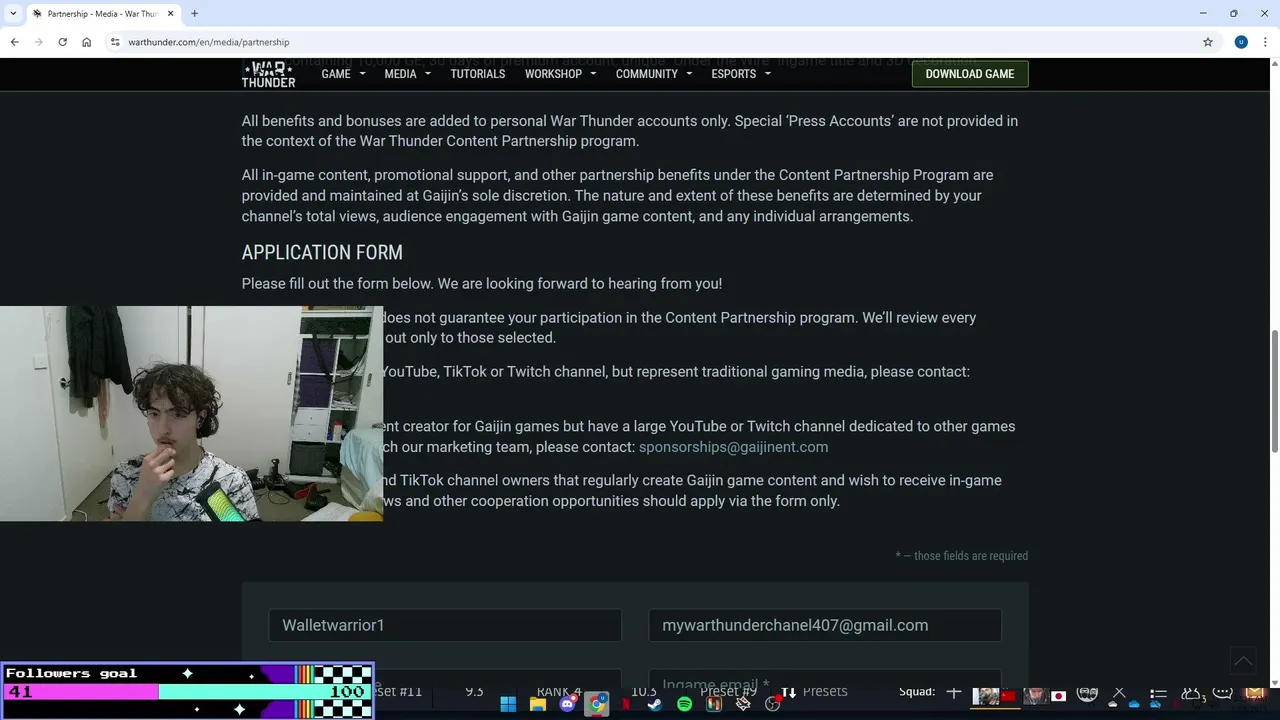Click the Squad plus icon

tap(953, 692)
